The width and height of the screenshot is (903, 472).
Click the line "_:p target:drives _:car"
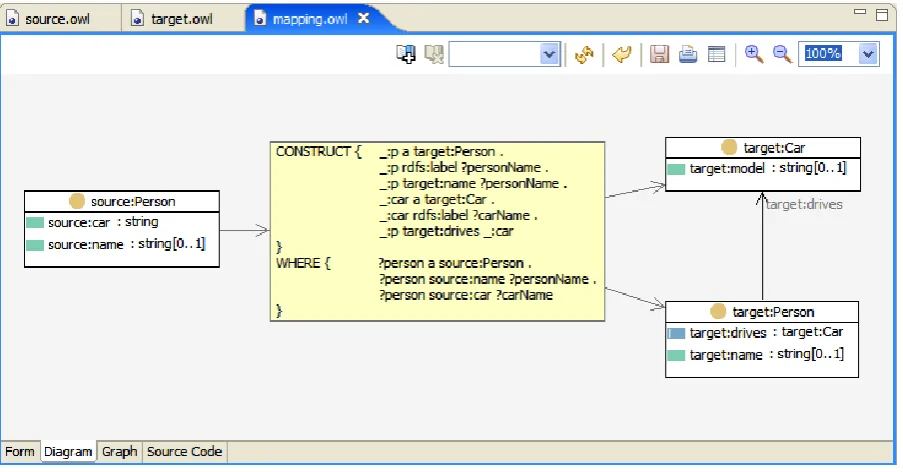(x=446, y=231)
